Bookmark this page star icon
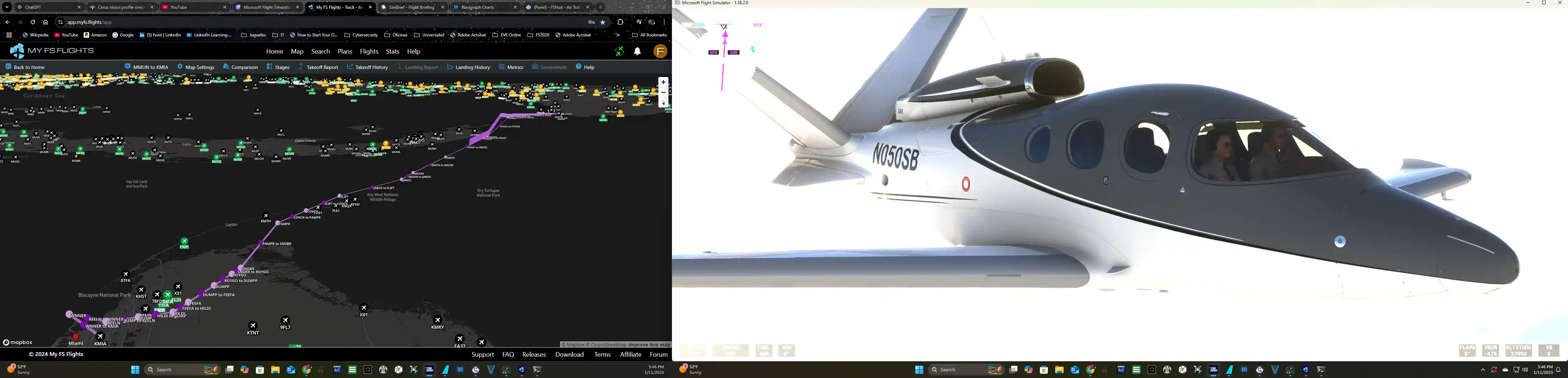1568x378 pixels. 603,22
